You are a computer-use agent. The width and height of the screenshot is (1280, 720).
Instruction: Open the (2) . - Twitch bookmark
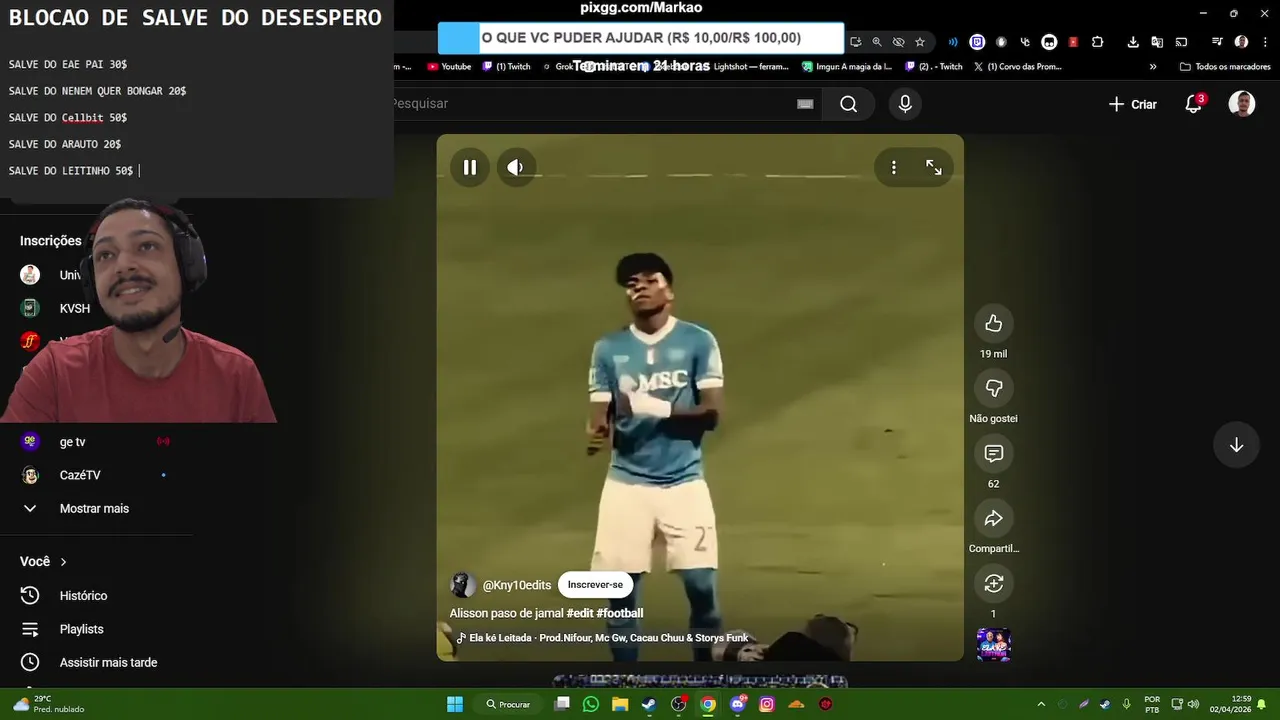pyautogui.click(x=934, y=67)
